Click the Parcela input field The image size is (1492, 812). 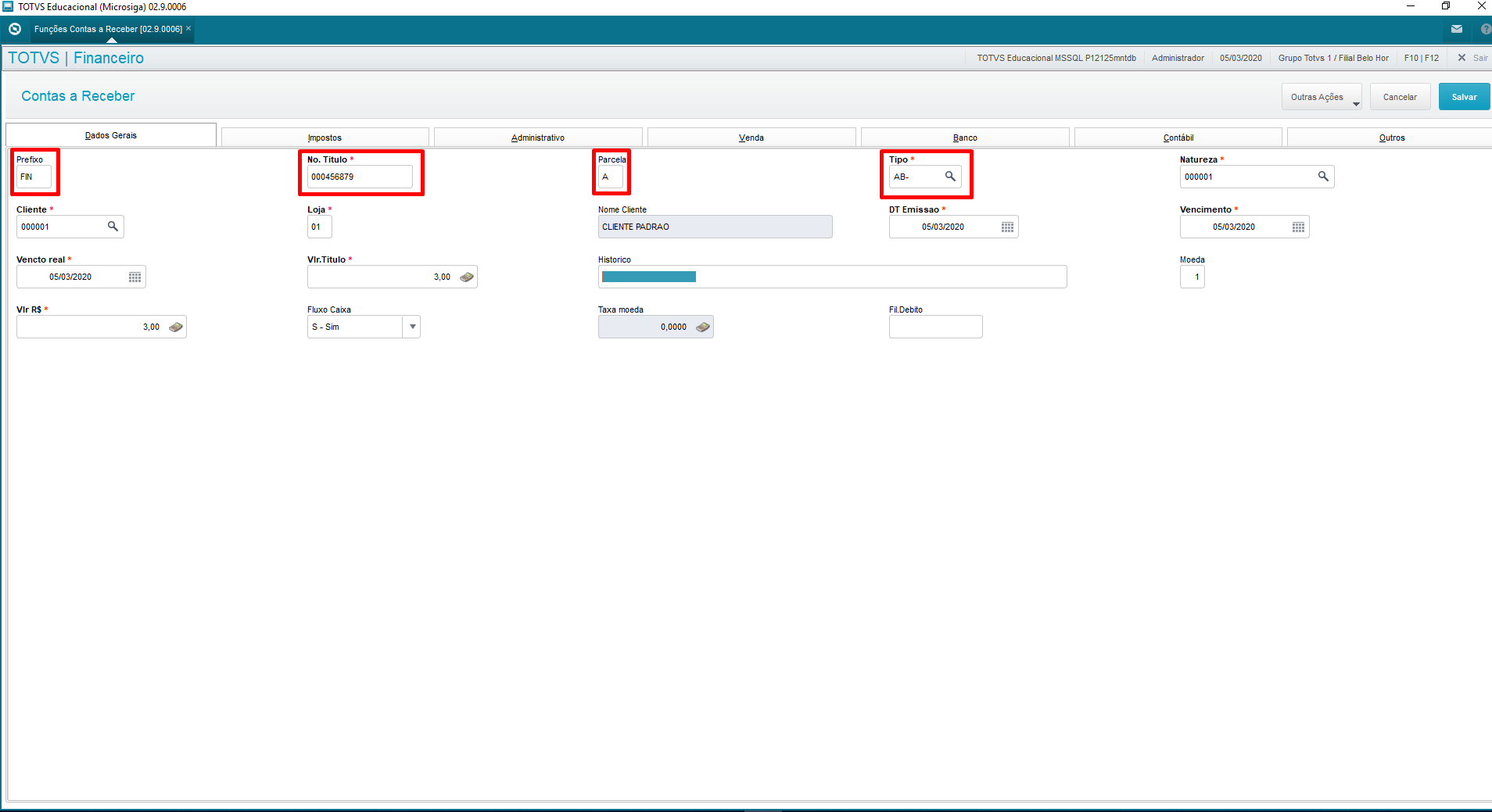(x=611, y=177)
